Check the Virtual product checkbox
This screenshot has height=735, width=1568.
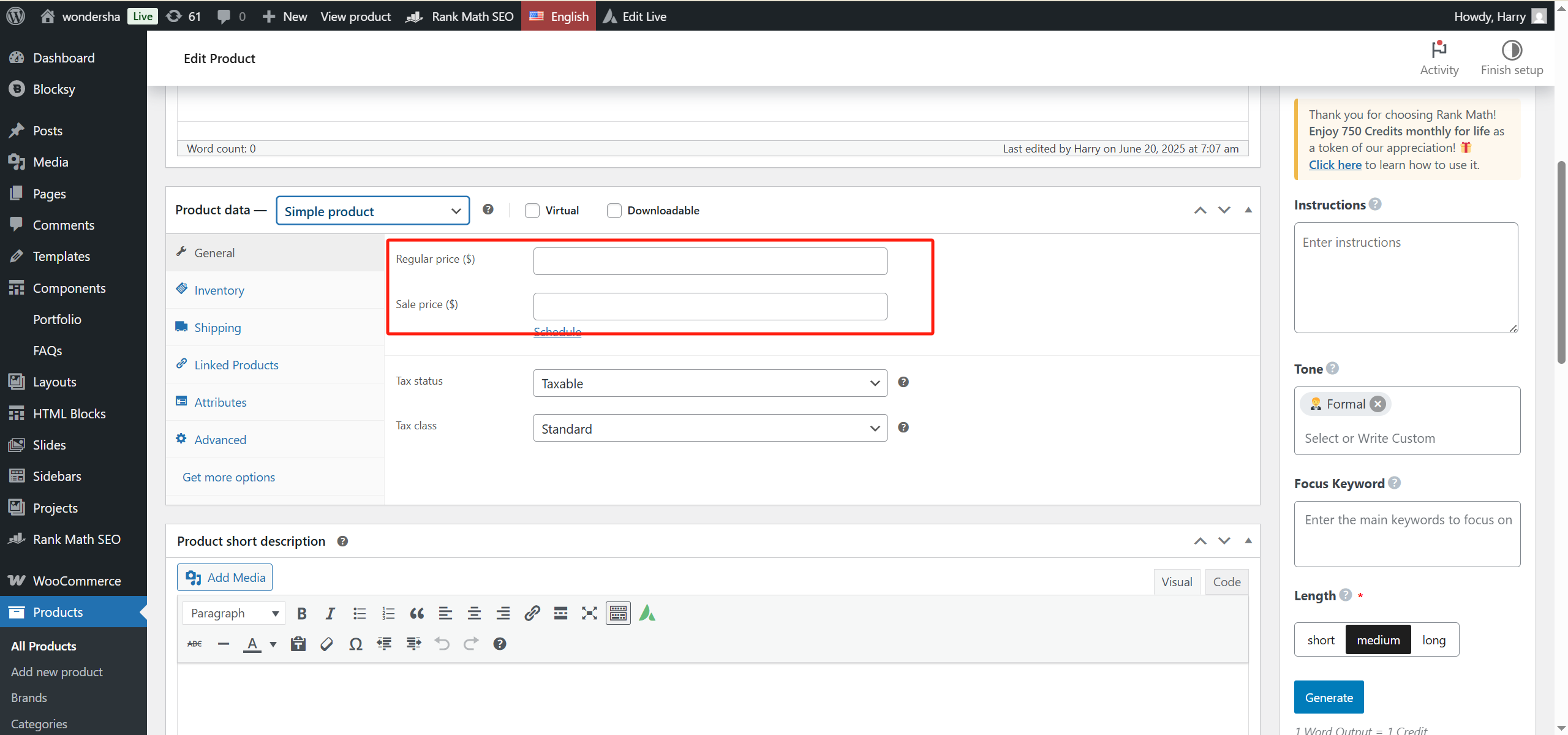coord(532,211)
